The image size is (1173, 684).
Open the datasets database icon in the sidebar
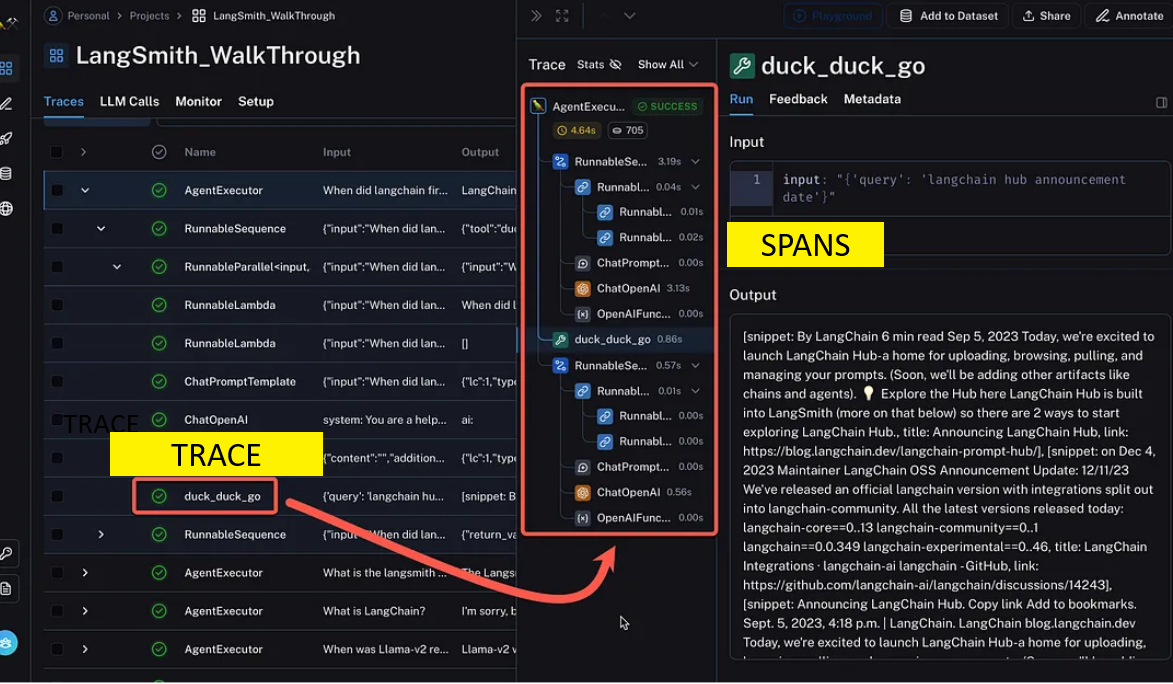click(7, 174)
